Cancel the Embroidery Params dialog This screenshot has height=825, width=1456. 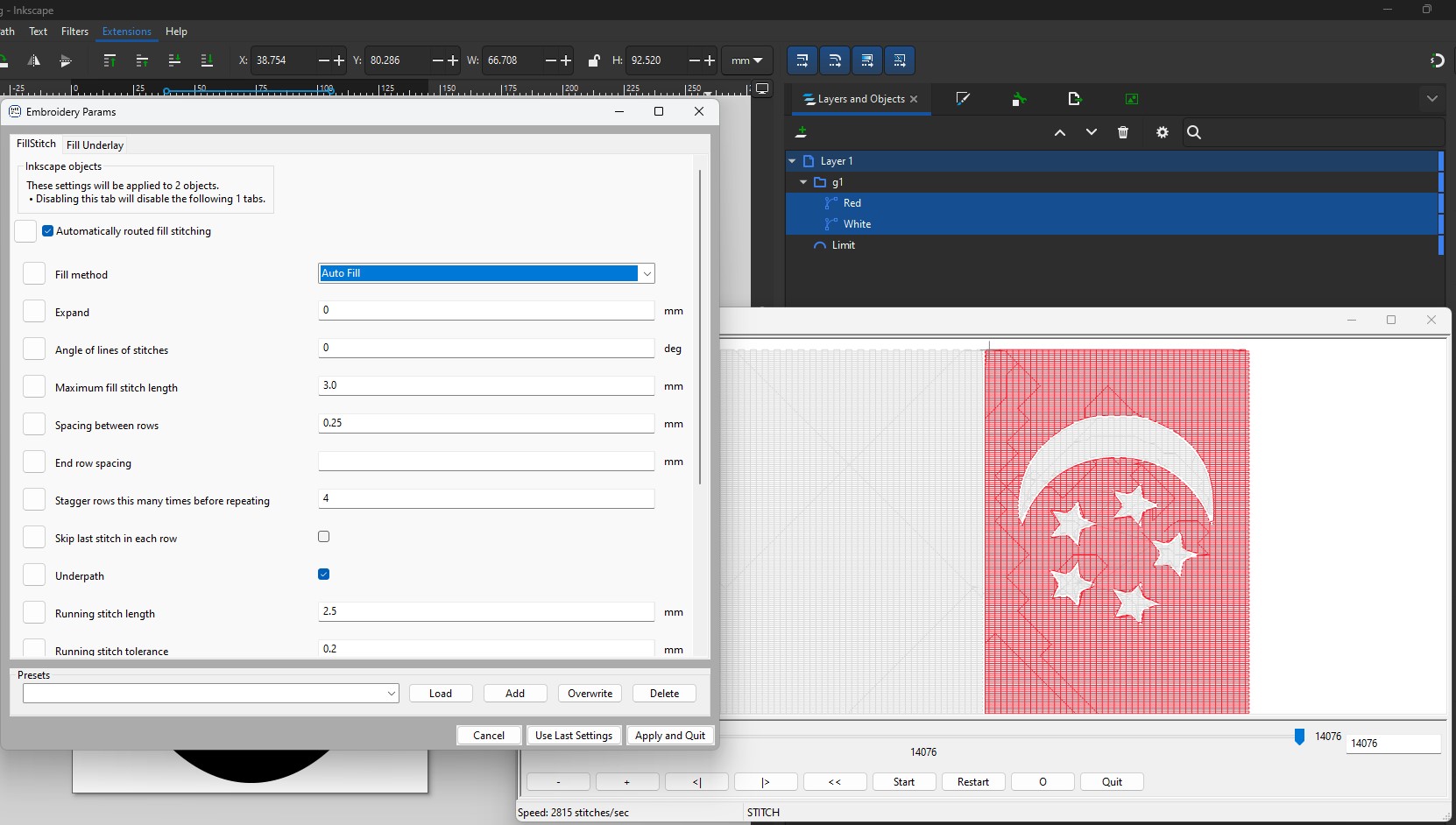point(489,736)
